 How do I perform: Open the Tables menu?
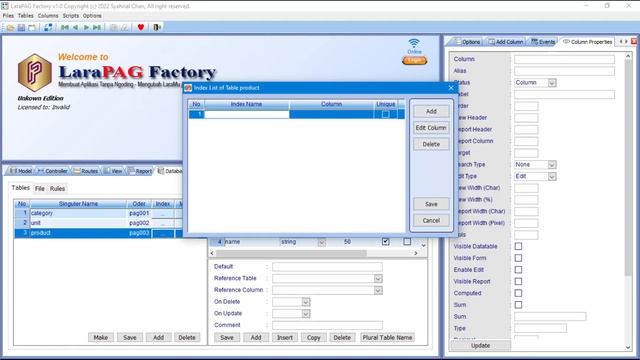tap(25, 16)
